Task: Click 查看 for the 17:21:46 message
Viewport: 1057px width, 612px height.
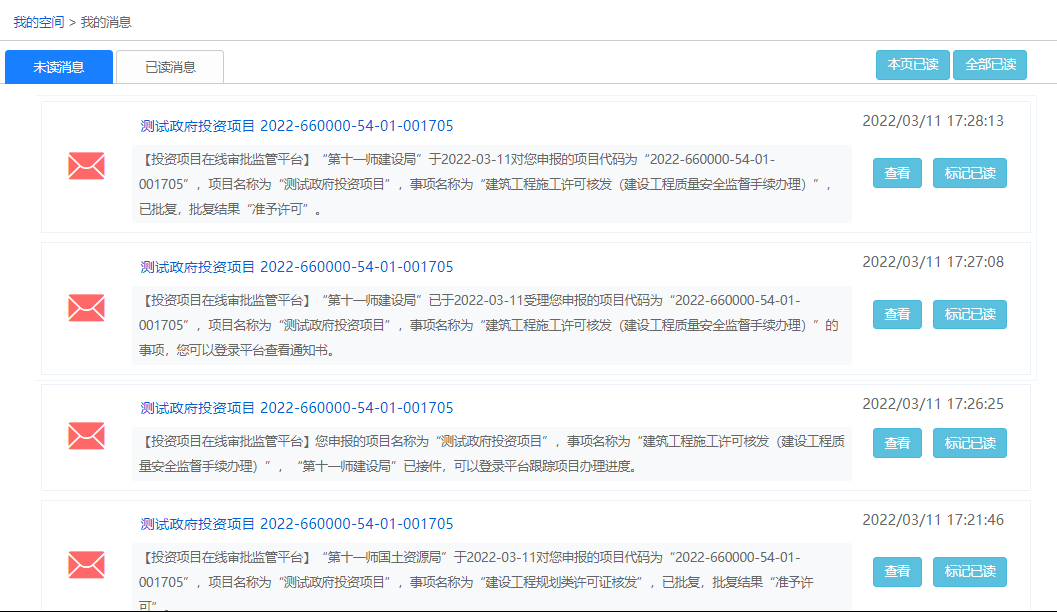Action: tap(897, 572)
